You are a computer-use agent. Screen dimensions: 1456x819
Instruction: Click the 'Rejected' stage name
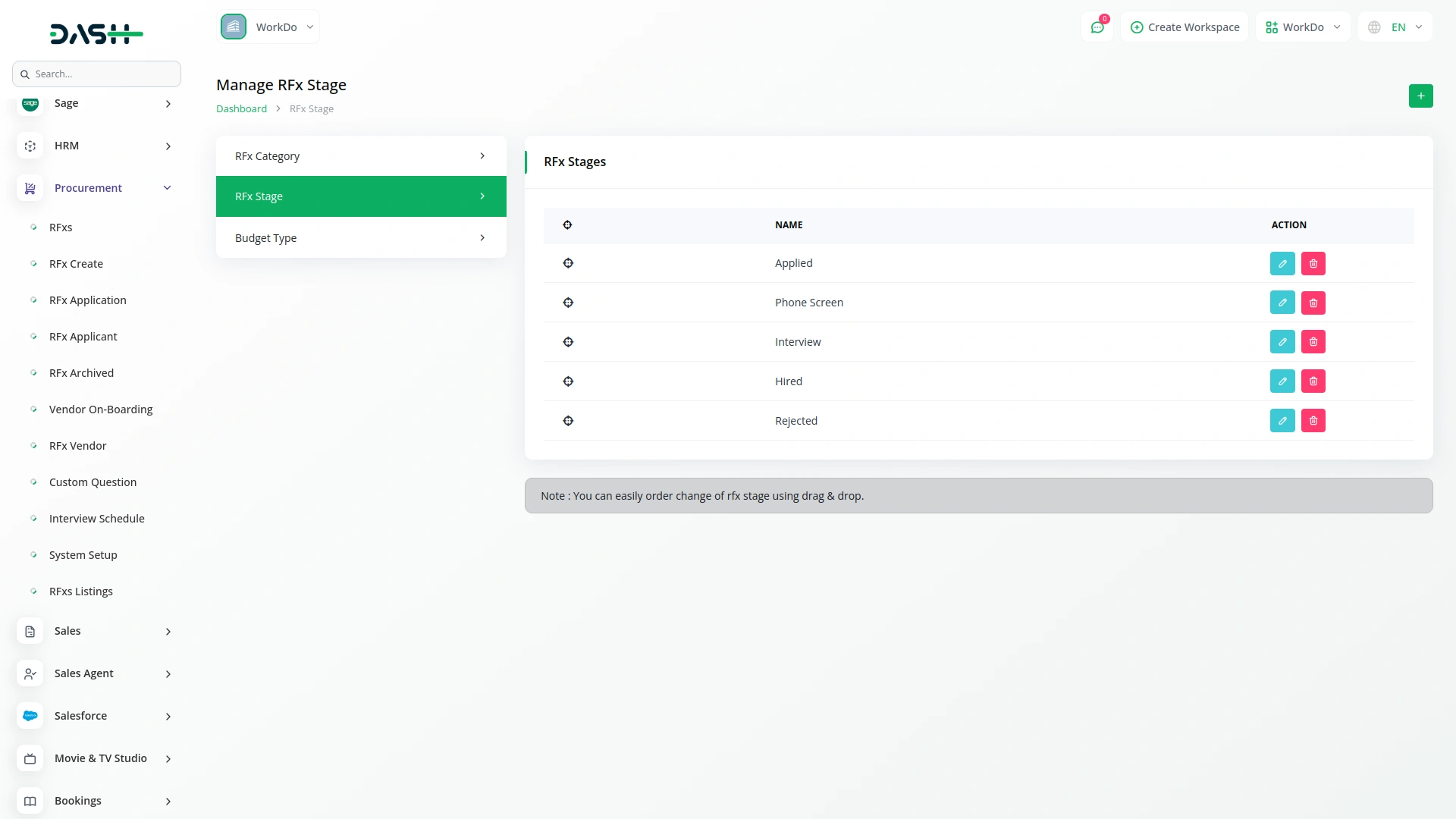(x=796, y=421)
